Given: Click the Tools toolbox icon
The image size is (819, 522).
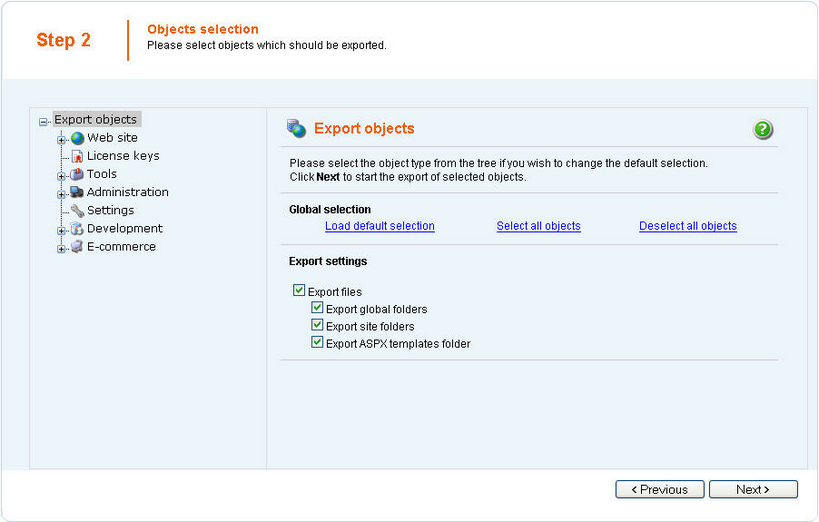Looking at the screenshot, I should pyautogui.click(x=77, y=174).
